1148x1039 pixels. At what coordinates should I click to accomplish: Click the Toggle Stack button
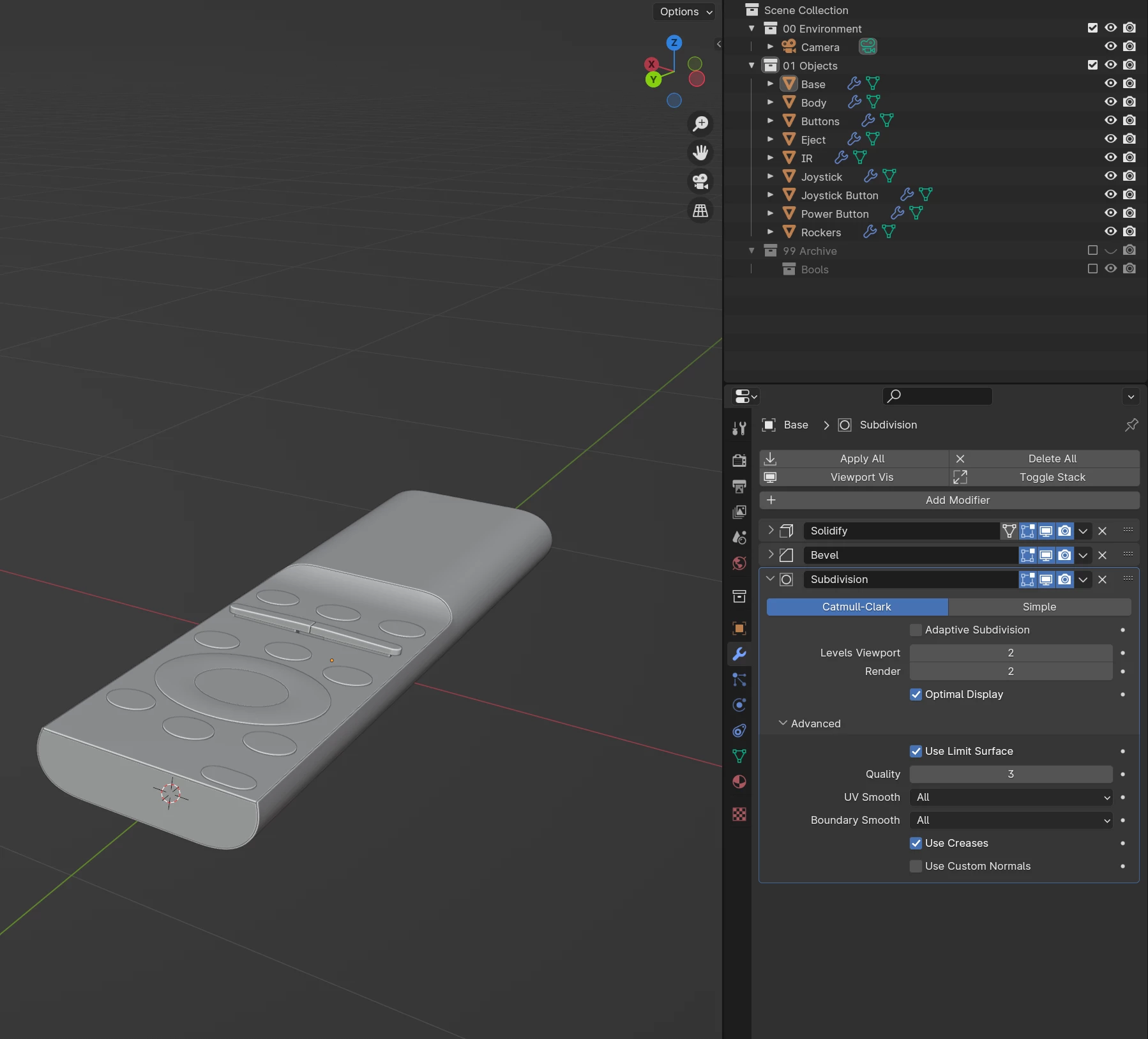[x=1045, y=477]
